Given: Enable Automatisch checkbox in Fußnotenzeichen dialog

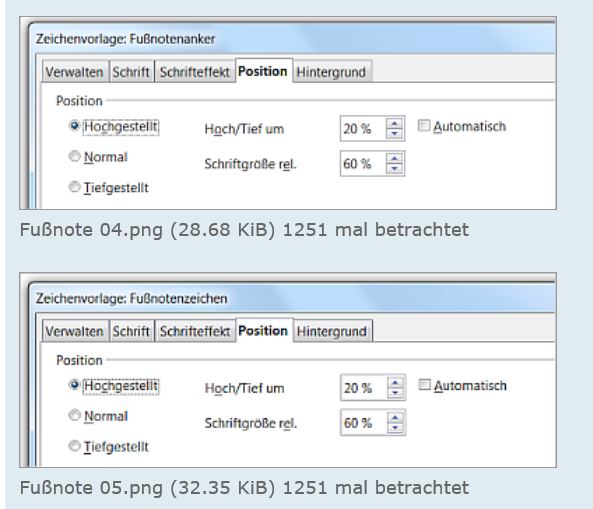Looking at the screenshot, I should click(x=424, y=385).
